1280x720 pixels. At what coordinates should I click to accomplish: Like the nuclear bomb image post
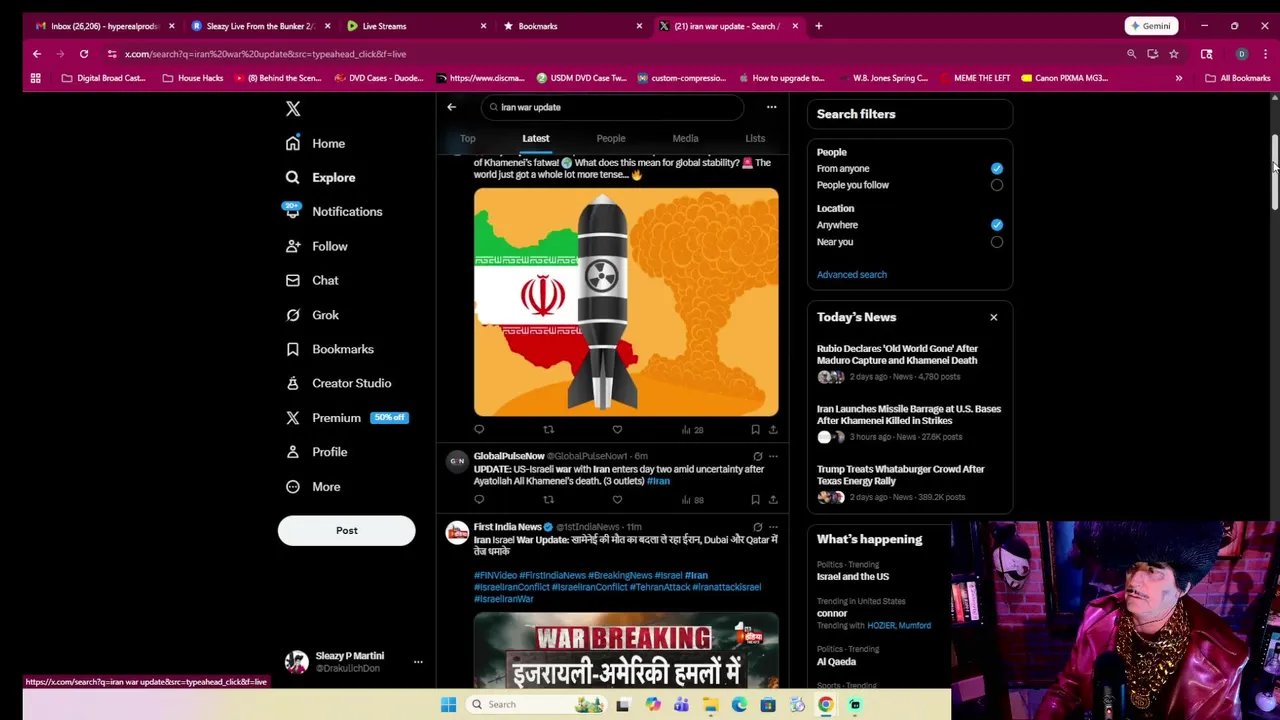(x=617, y=429)
